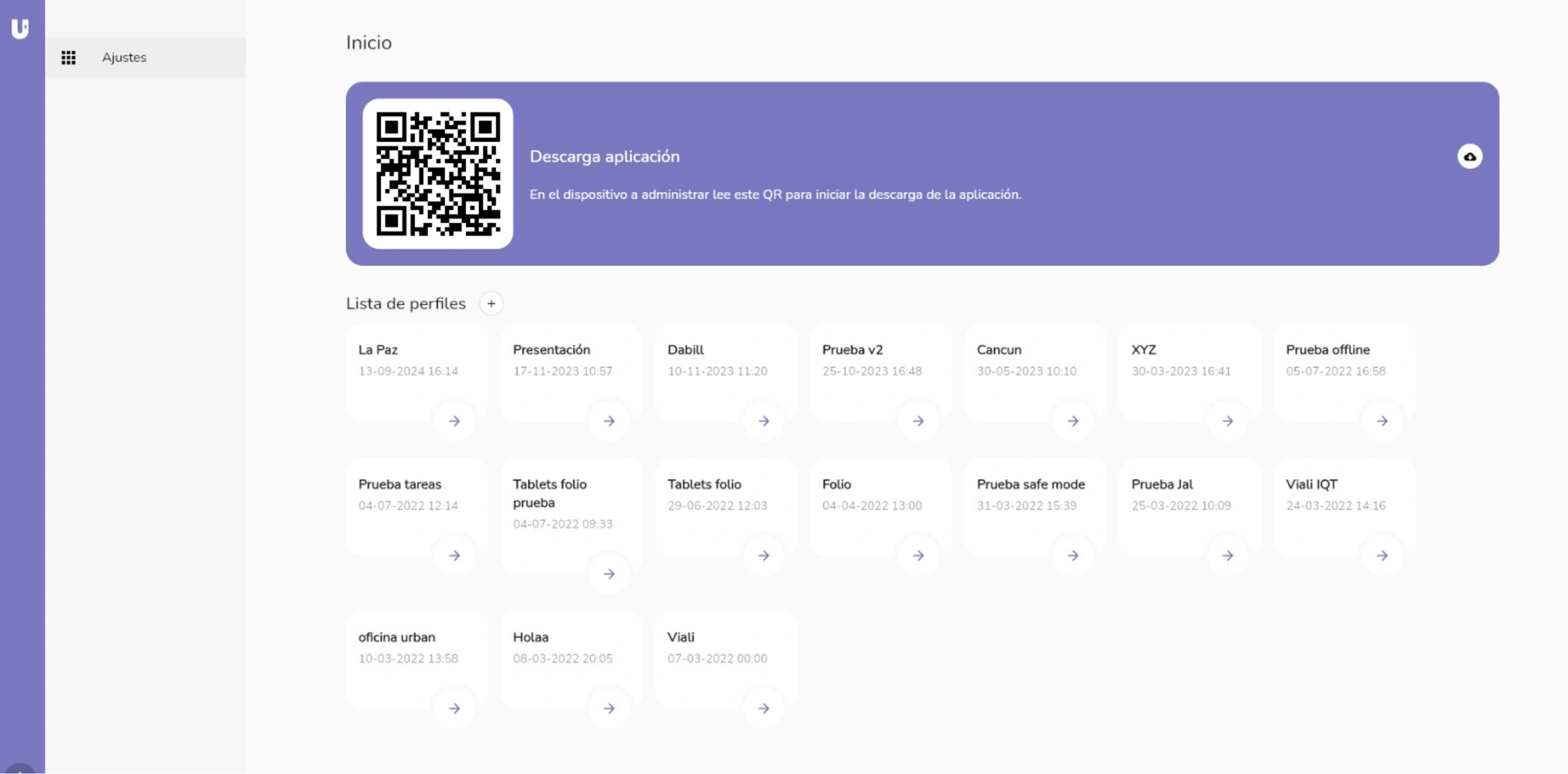Click the U logo in sidebar

[x=20, y=29]
